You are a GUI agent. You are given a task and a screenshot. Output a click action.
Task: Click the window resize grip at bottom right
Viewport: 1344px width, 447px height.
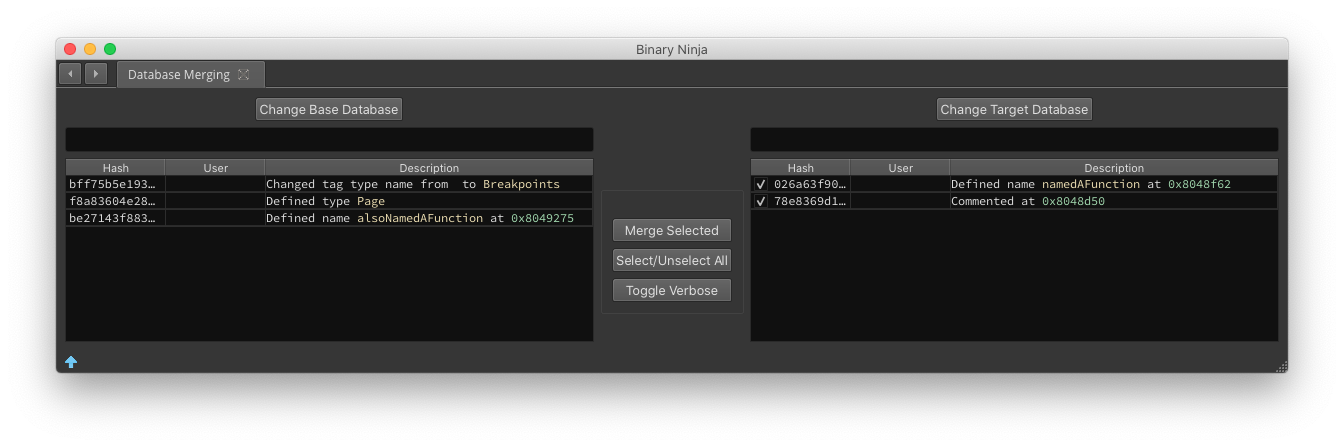click(1281, 366)
